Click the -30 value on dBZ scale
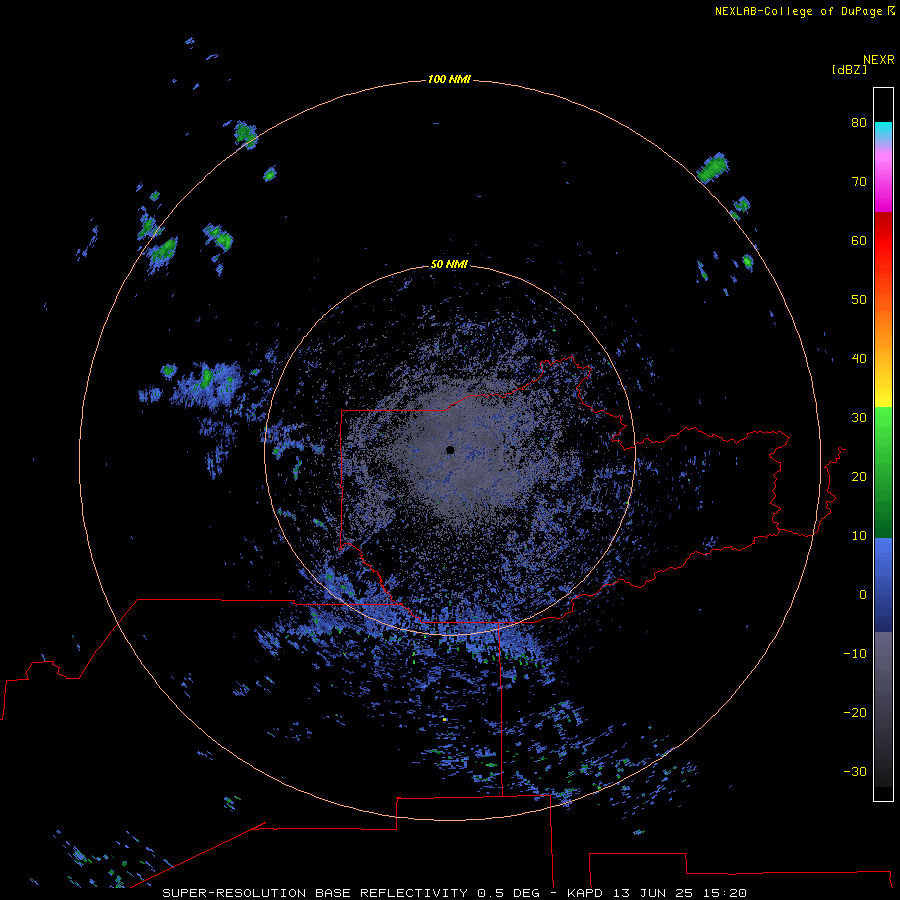 coord(855,772)
